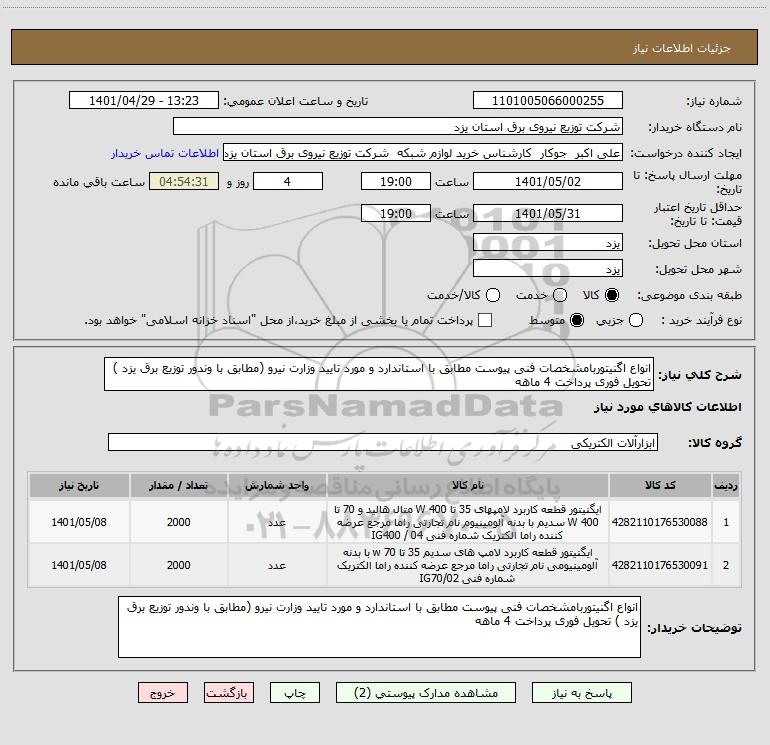
Task: Click the بازگشت back button
Action: point(229,692)
